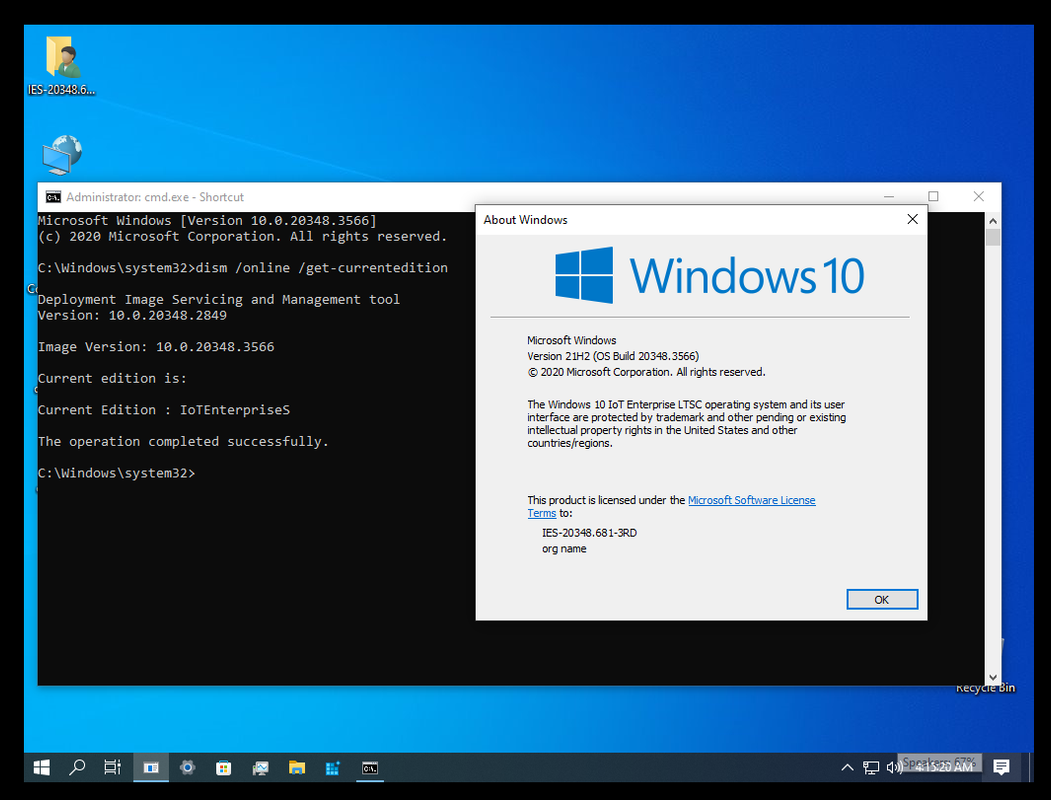
Task: Click the cmd scrollbar down arrow
Action: point(993,677)
